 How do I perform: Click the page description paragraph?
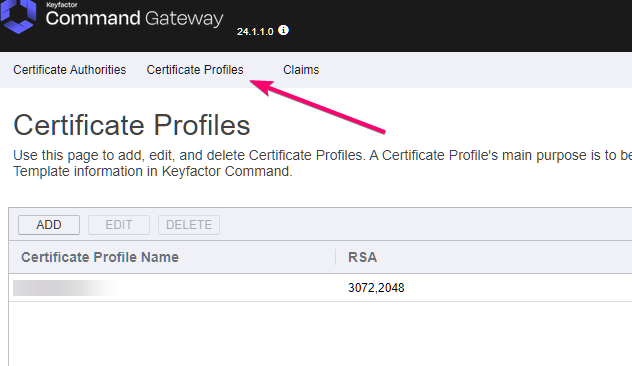click(322, 163)
